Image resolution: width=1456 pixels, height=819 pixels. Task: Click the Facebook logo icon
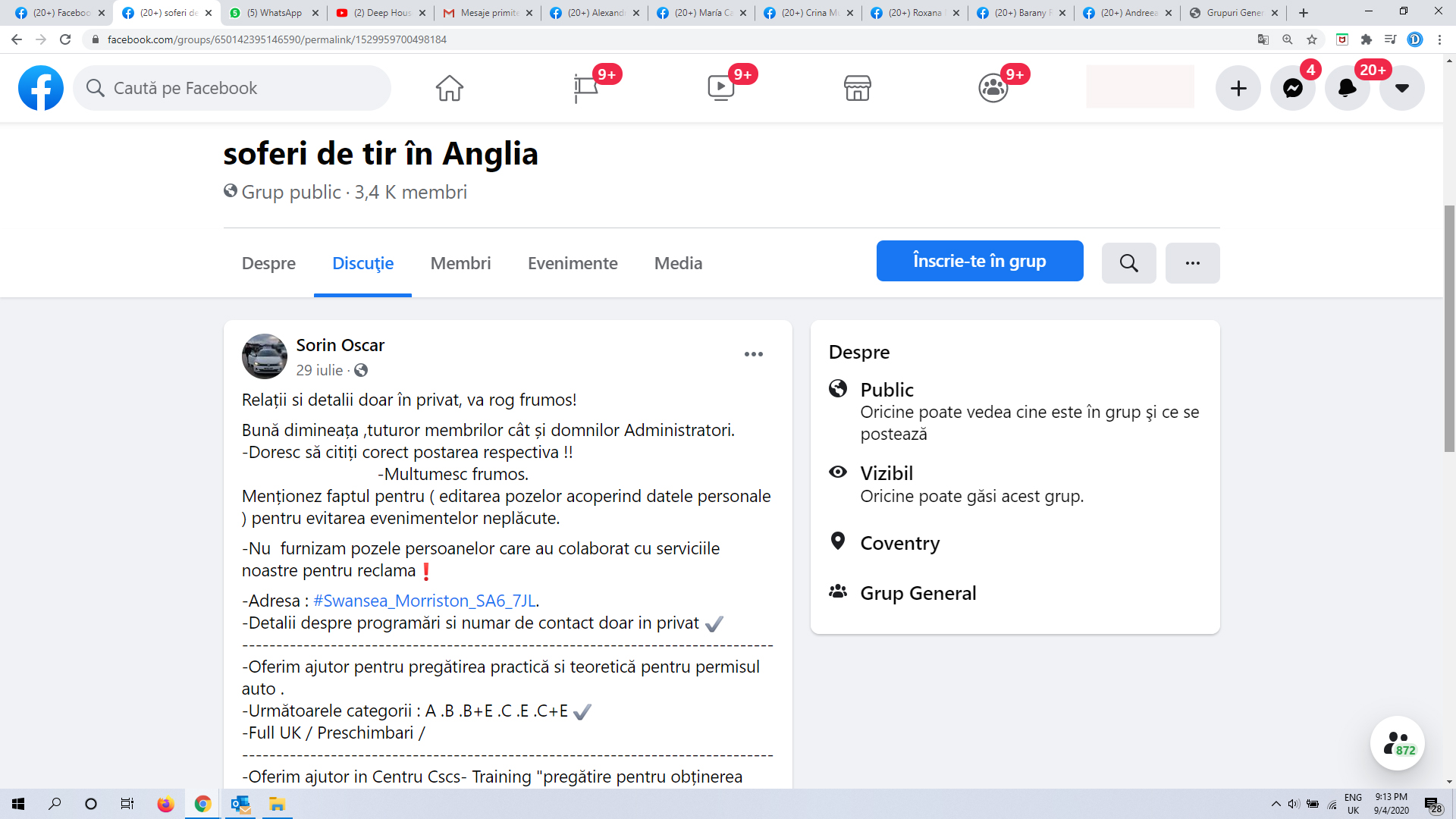[41, 88]
